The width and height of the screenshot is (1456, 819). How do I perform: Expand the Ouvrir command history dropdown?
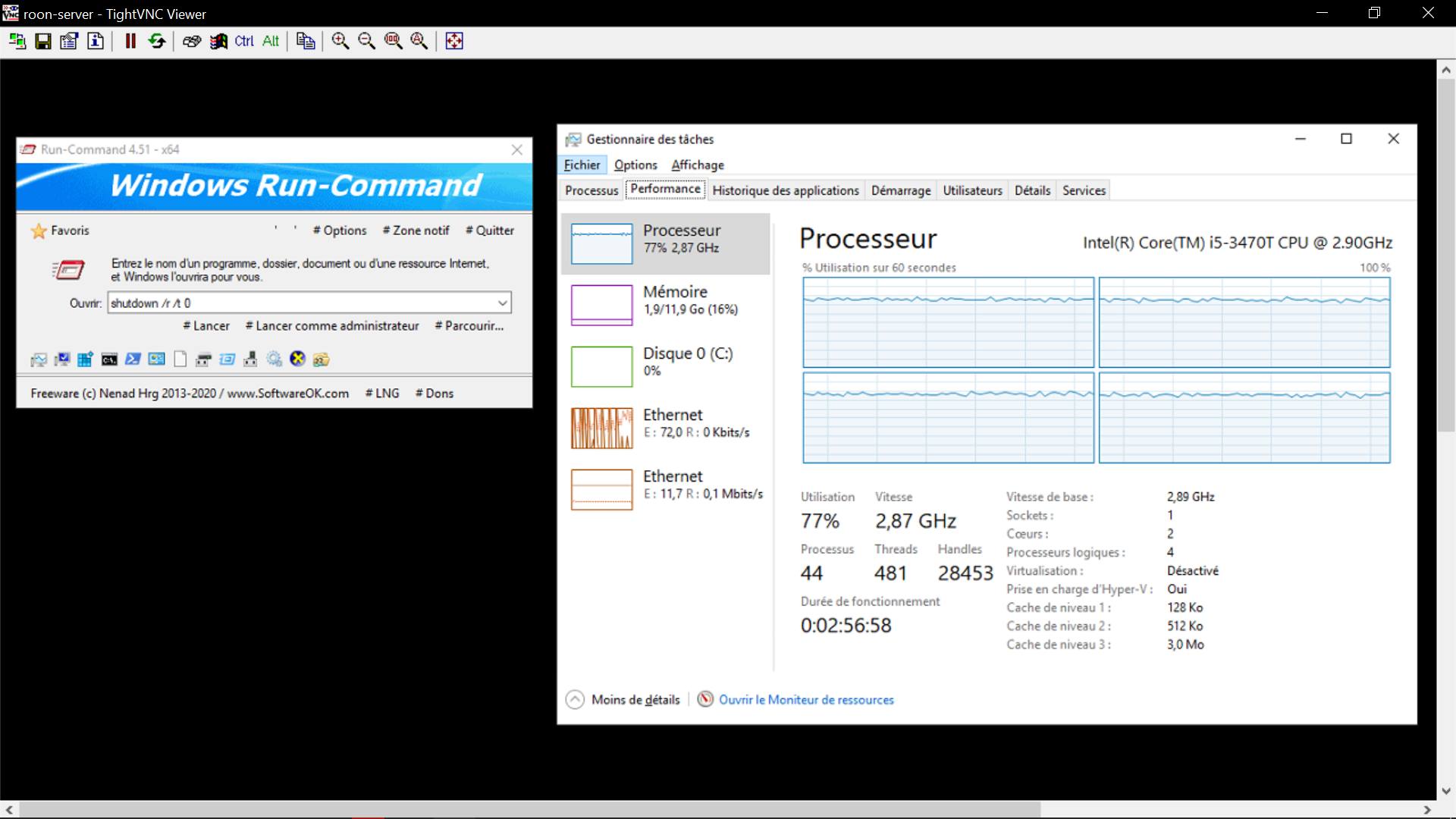(502, 303)
